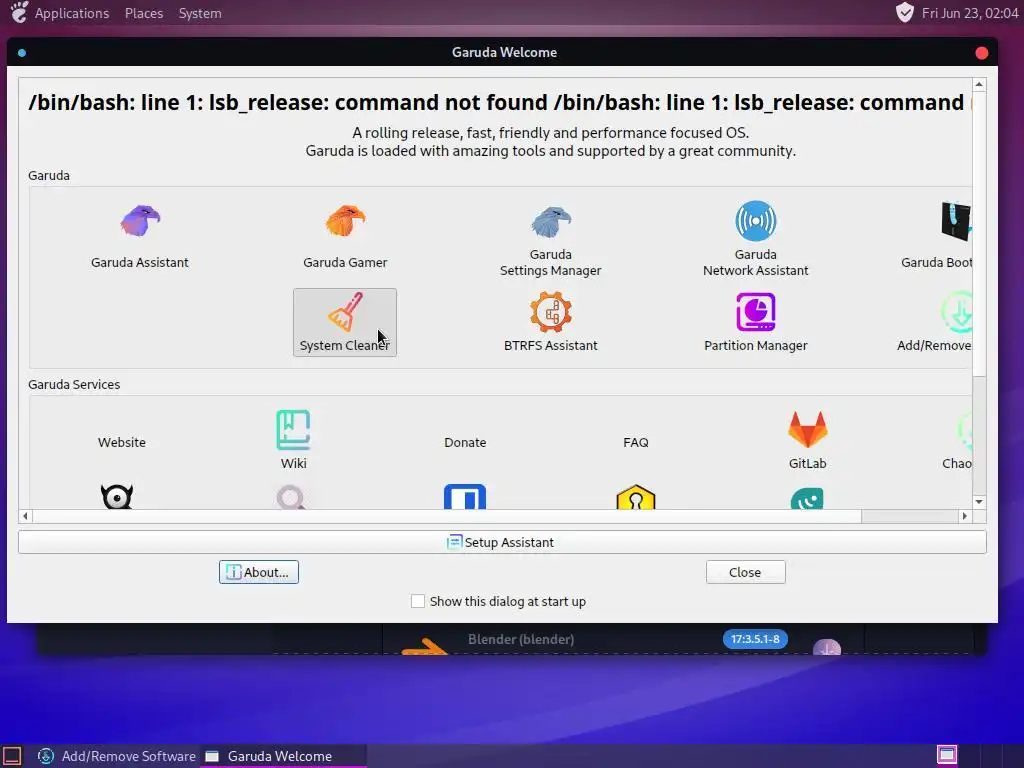Open the Applications menu
The width and height of the screenshot is (1024, 768).
pyautogui.click(x=72, y=13)
